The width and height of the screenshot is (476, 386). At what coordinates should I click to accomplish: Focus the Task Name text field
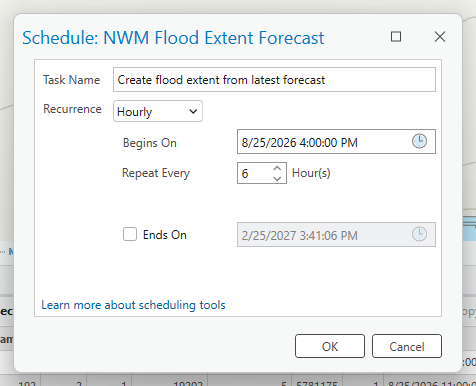pyautogui.click(x=274, y=80)
